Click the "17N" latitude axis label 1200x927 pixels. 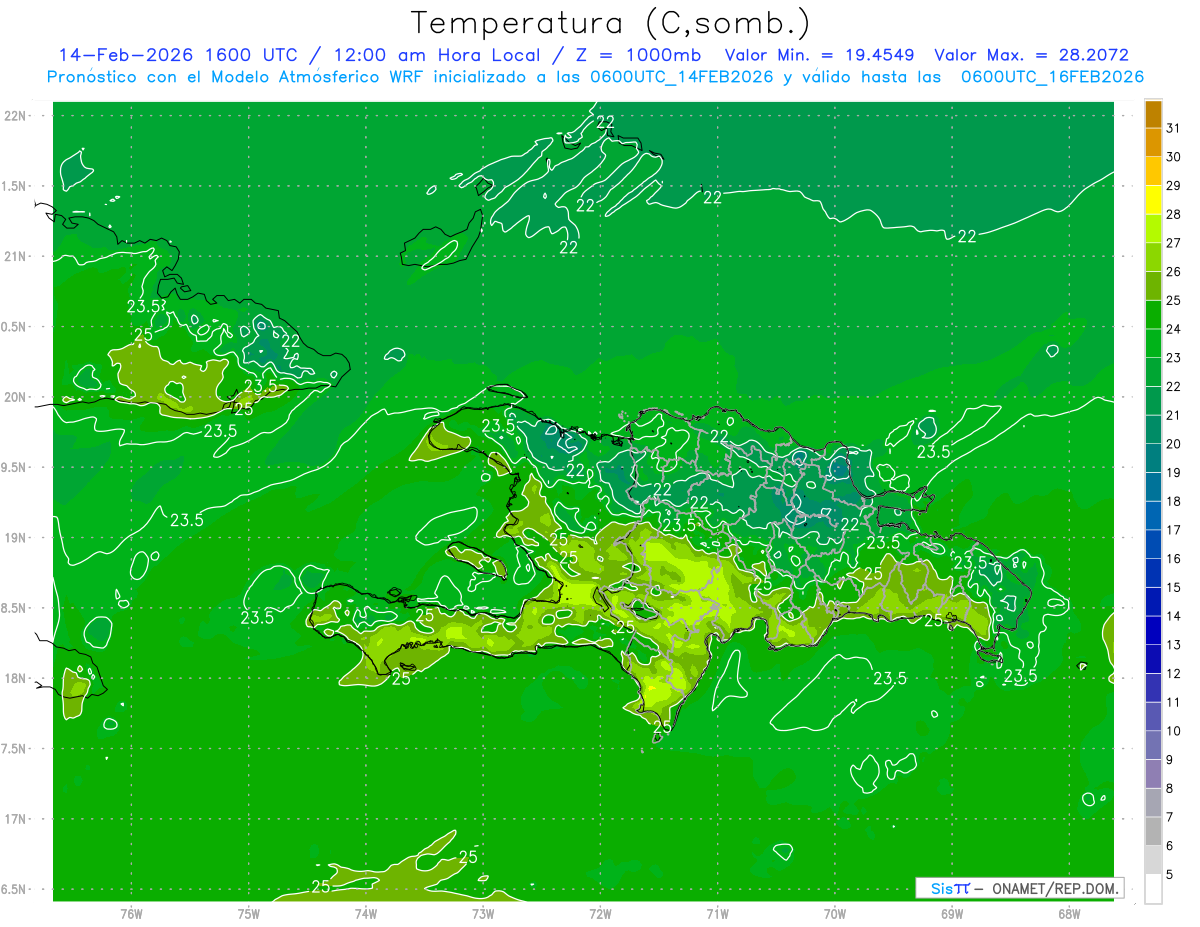(16, 819)
